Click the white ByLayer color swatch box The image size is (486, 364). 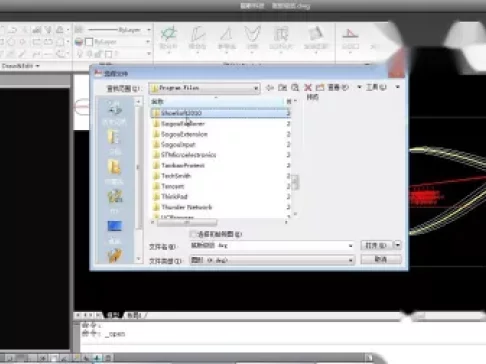(x=89, y=42)
